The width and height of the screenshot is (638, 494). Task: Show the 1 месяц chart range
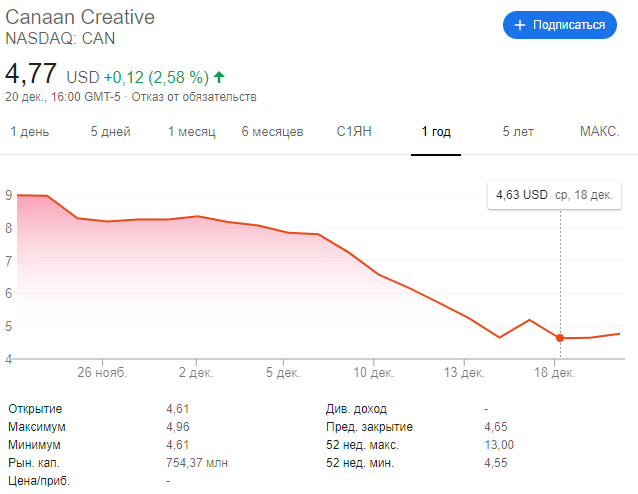pos(191,132)
